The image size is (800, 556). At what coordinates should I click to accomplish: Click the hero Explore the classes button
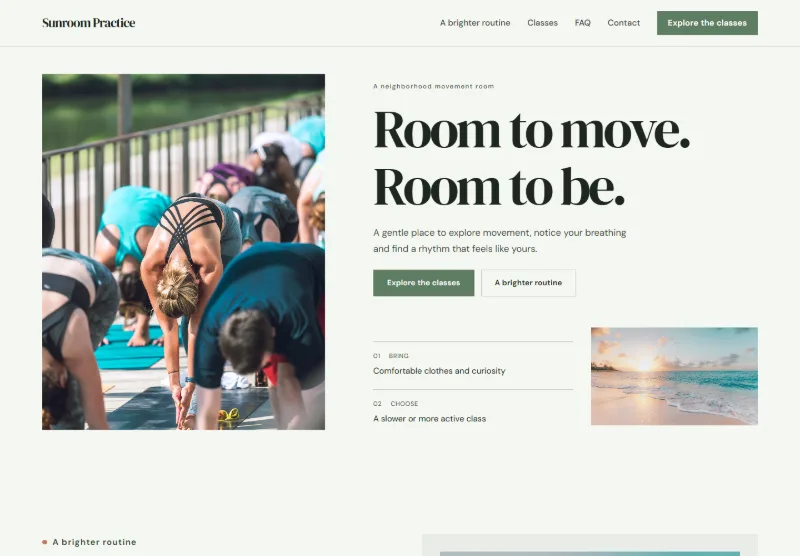click(423, 283)
